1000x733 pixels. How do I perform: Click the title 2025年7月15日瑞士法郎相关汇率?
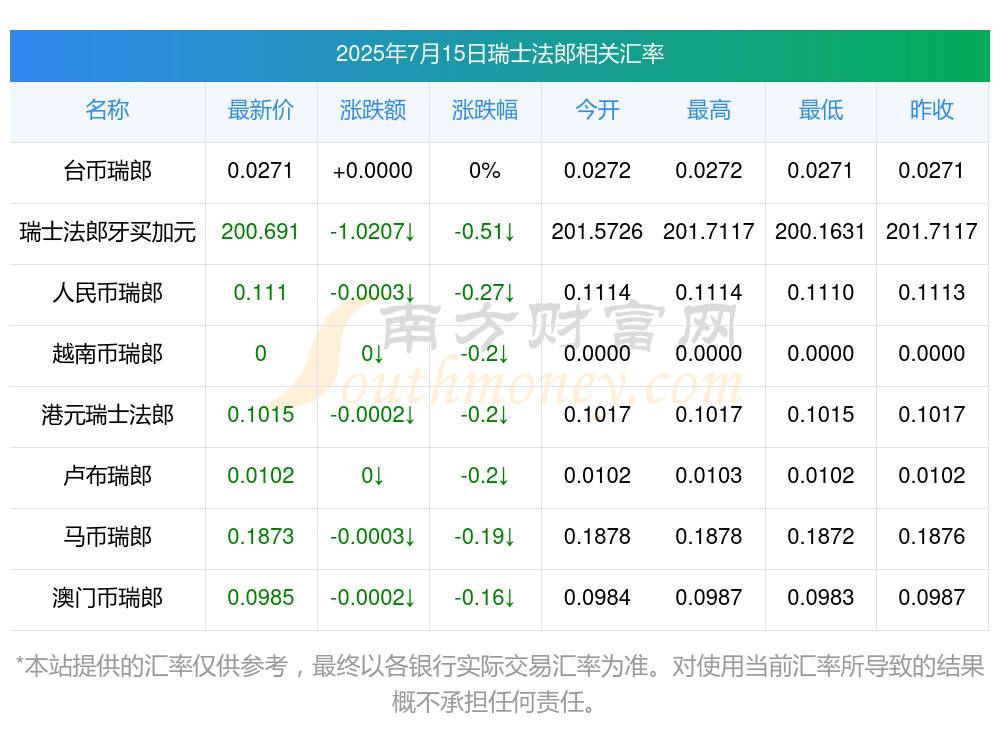point(499,54)
